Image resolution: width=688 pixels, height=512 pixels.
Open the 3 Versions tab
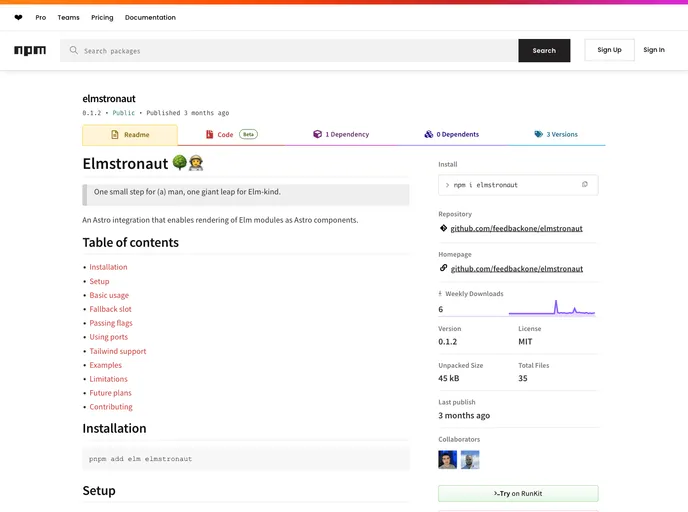click(x=556, y=134)
